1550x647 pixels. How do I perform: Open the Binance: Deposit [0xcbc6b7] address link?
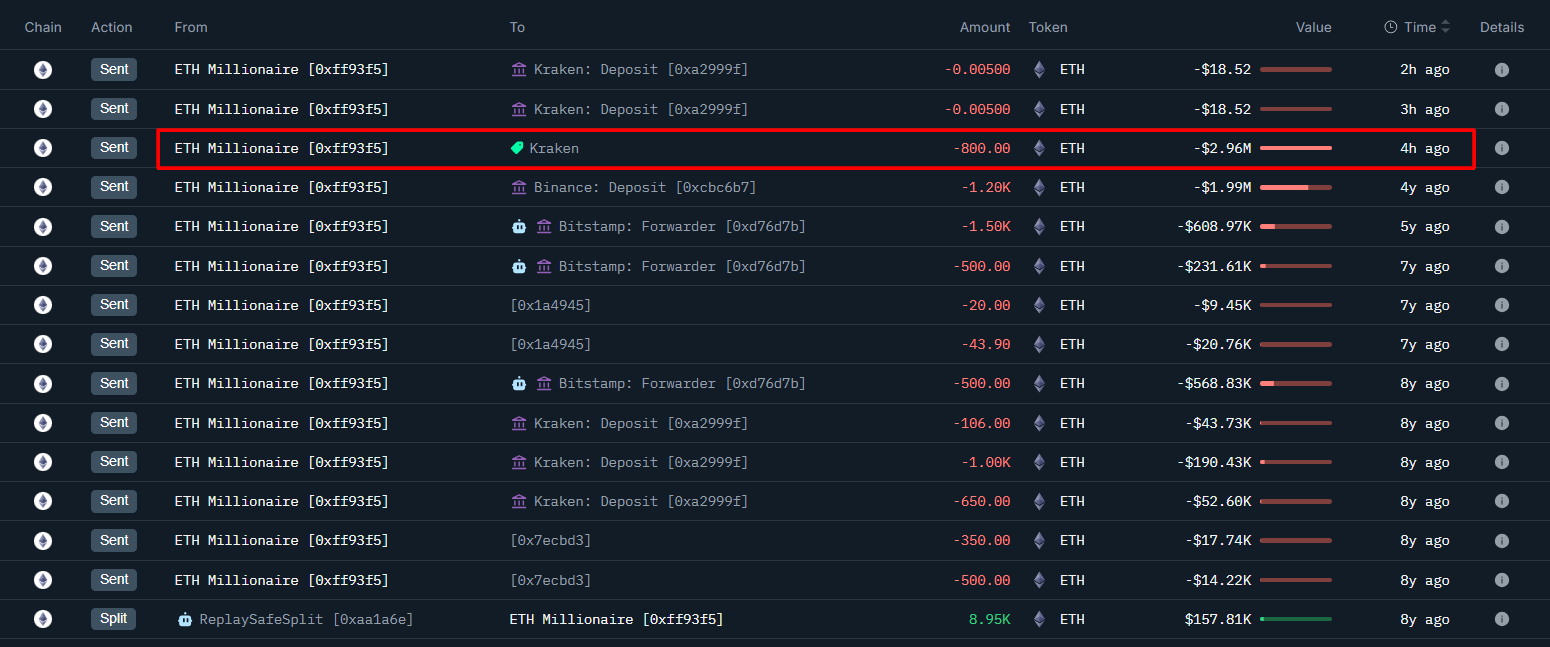pos(644,187)
